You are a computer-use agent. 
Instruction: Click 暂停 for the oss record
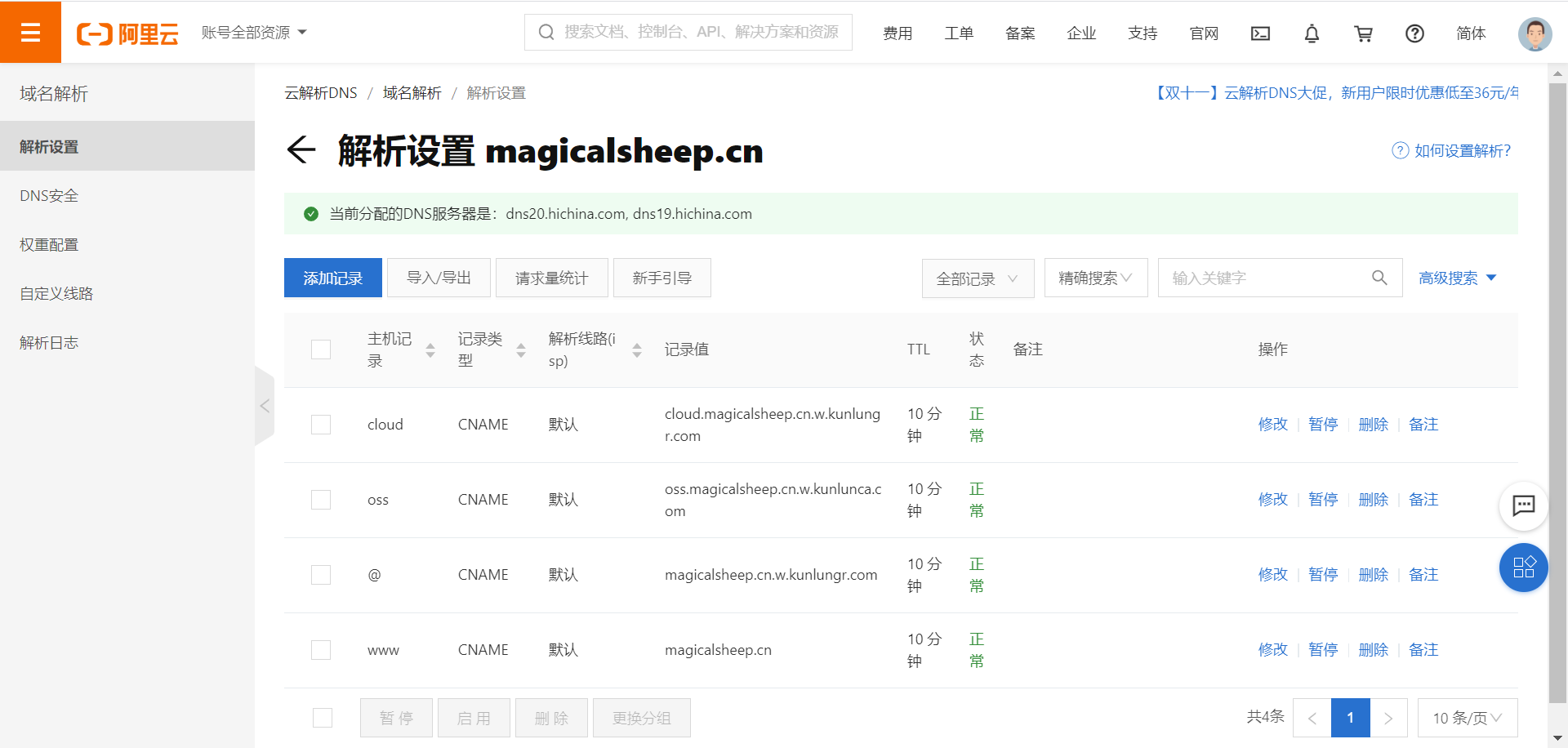click(x=1323, y=500)
